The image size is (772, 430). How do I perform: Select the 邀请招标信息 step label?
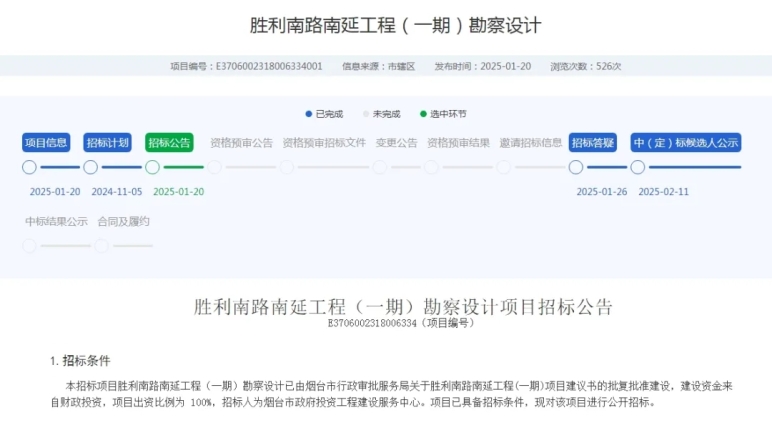point(530,143)
